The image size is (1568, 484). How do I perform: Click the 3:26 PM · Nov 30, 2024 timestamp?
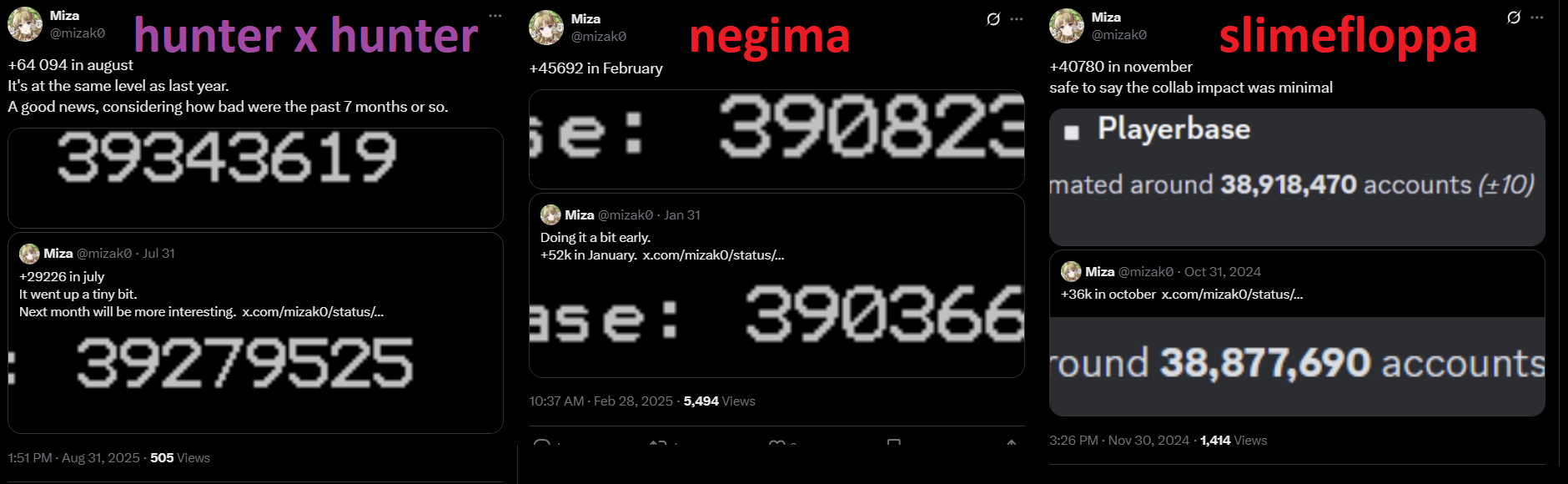point(1119,441)
